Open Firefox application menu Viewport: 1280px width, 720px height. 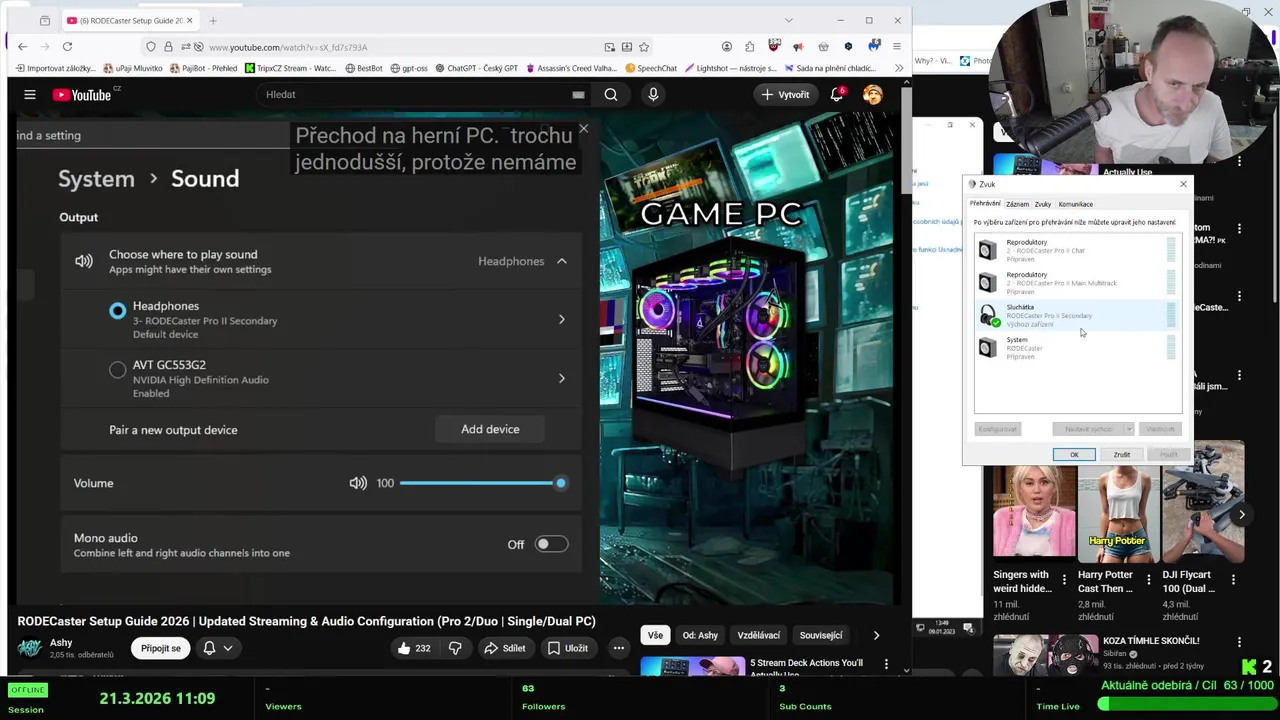click(x=897, y=47)
